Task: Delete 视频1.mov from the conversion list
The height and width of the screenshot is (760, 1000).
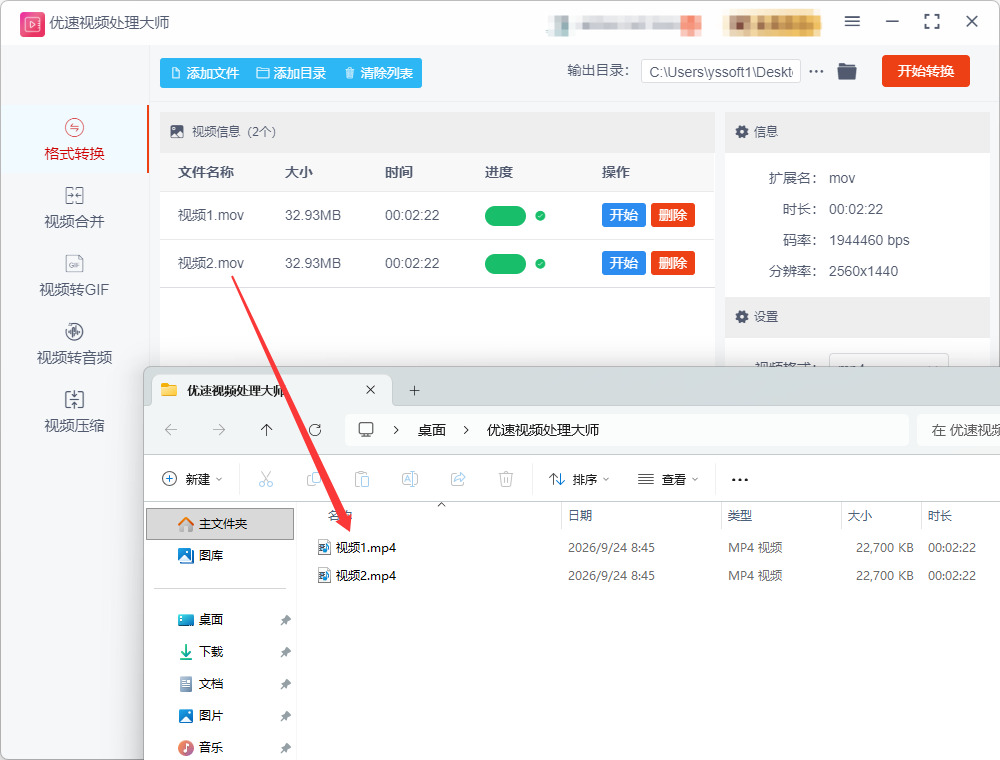Action: click(673, 216)
